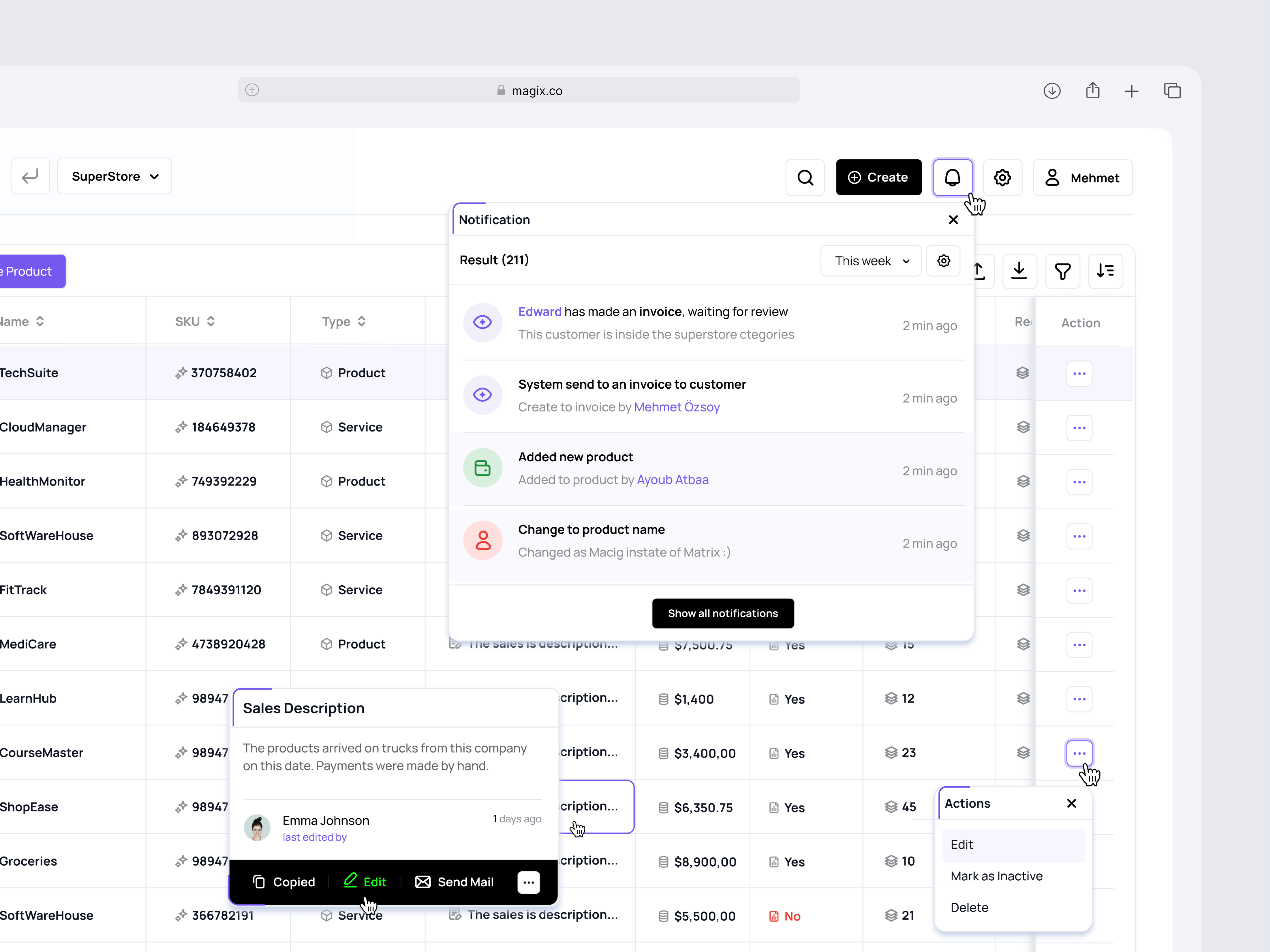The height and width of the screenshot is (952, 1270).
Task: Click the descending sort icon in the toolbar
Action: tap(1106, 271)
